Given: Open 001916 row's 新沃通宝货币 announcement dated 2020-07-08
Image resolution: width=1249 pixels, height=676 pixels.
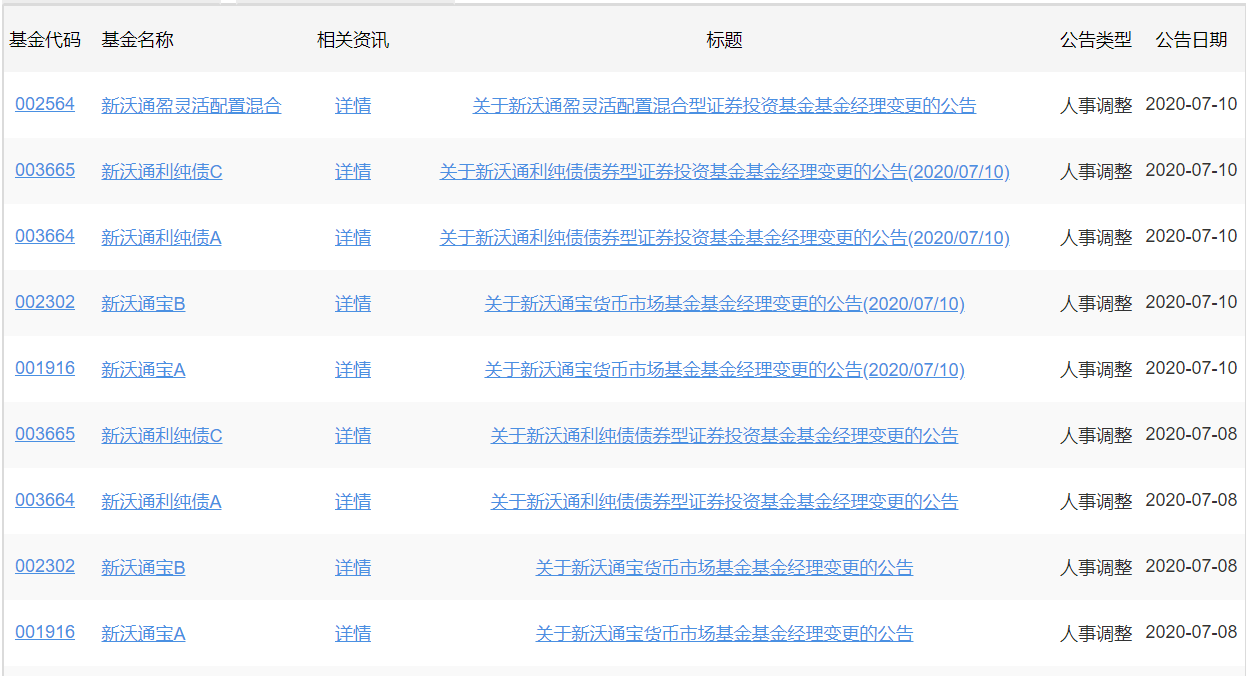Looking at the screenshot, I should (724, 633).
